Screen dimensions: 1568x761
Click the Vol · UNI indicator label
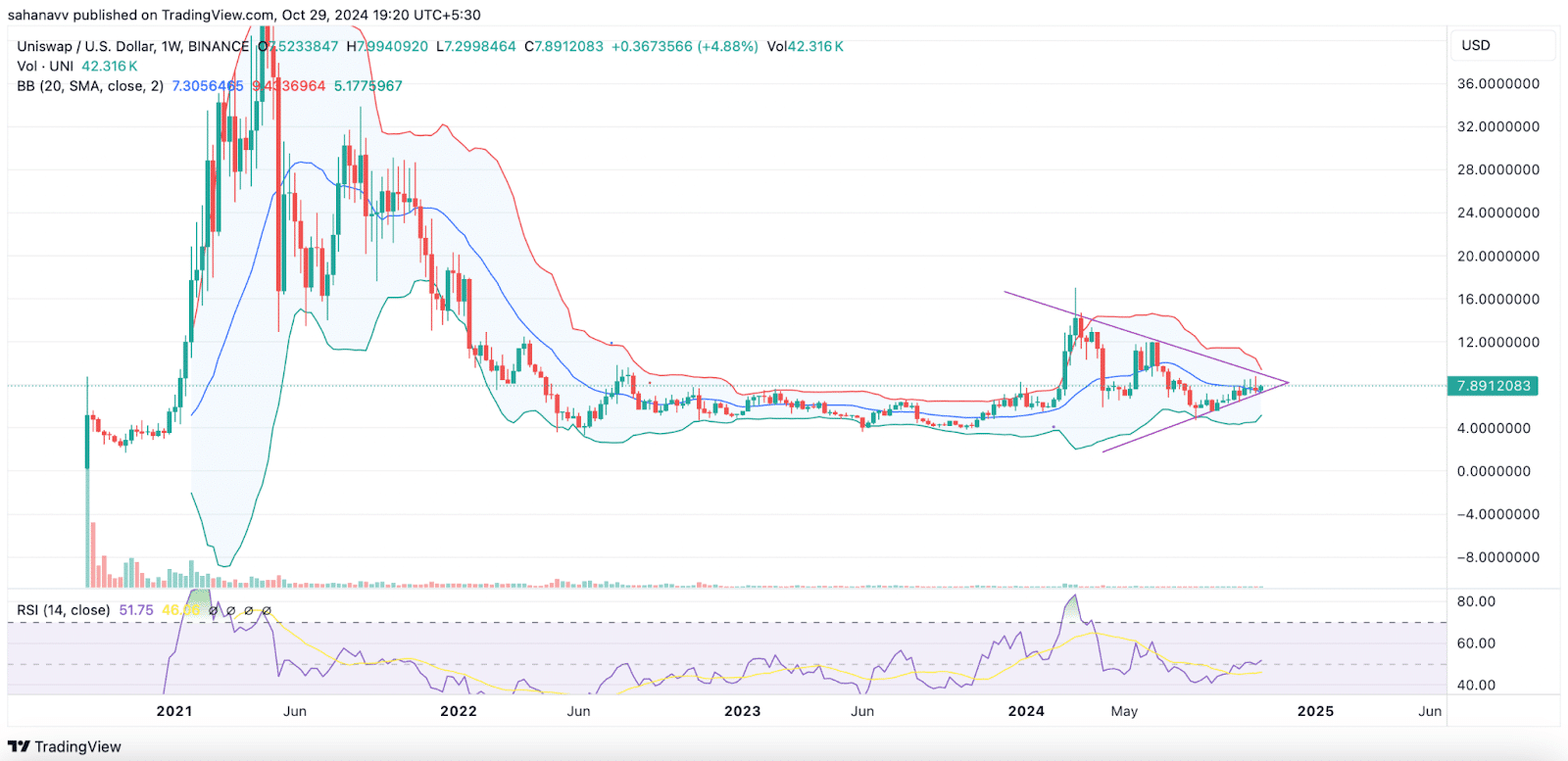(x=45, y=66)
